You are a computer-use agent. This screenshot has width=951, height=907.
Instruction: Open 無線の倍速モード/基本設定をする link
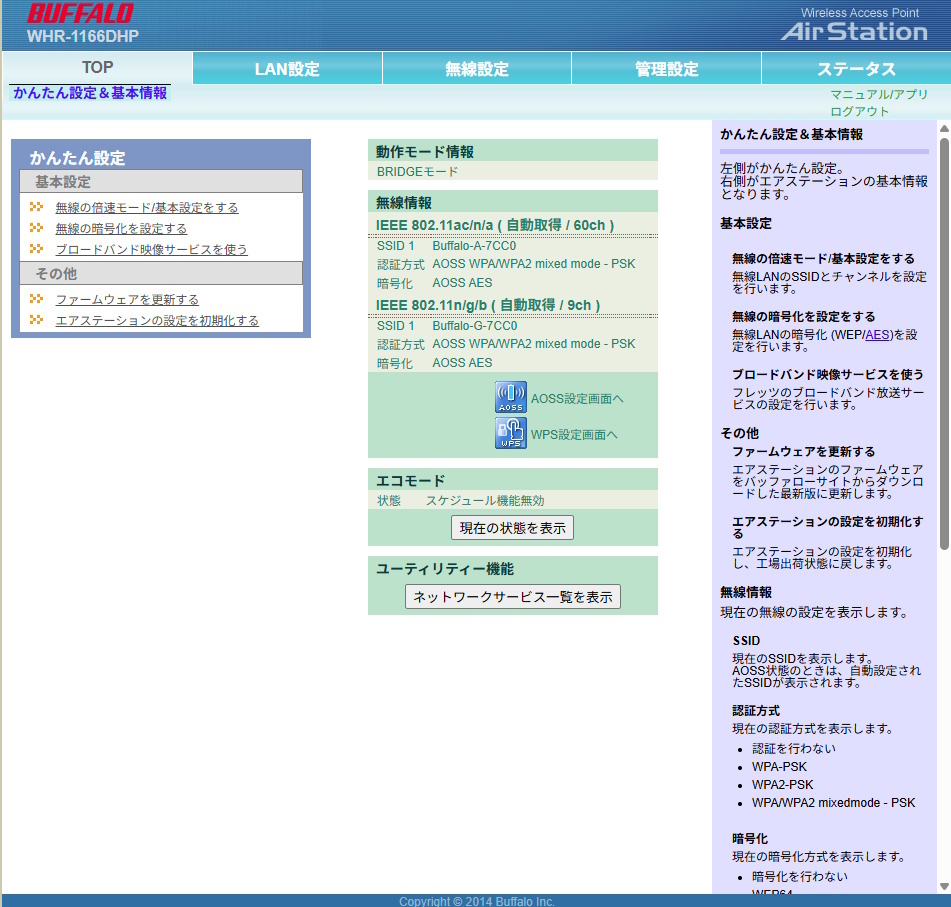pyautogui.click(x=147, y=207)
